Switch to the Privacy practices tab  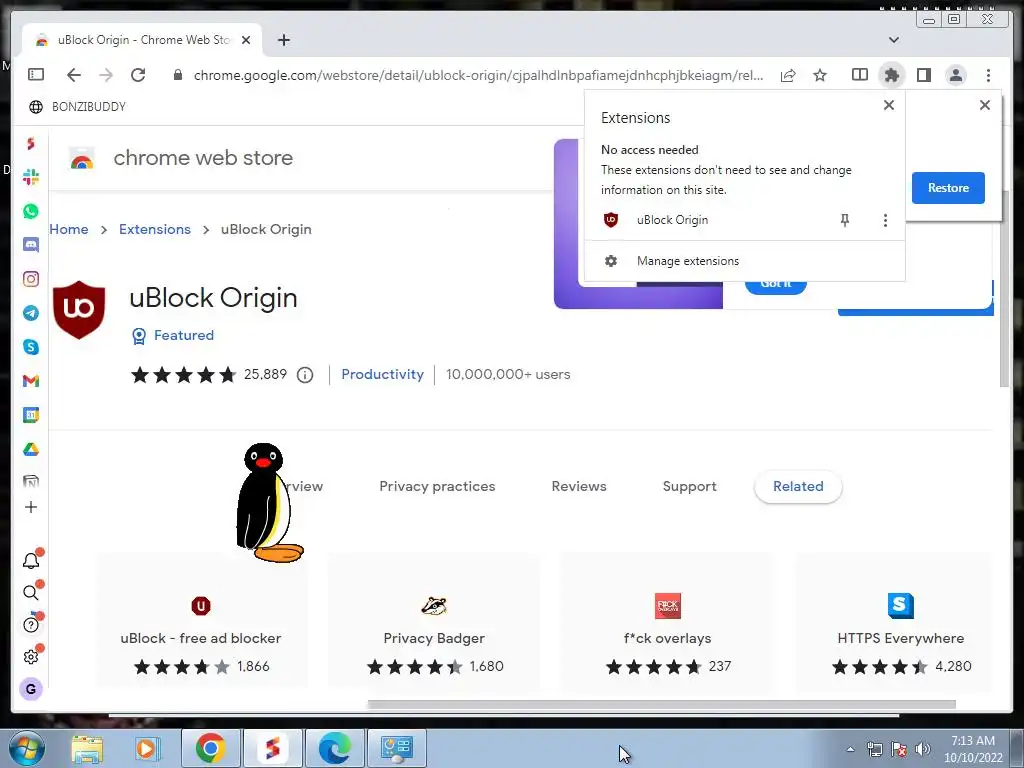437,487
